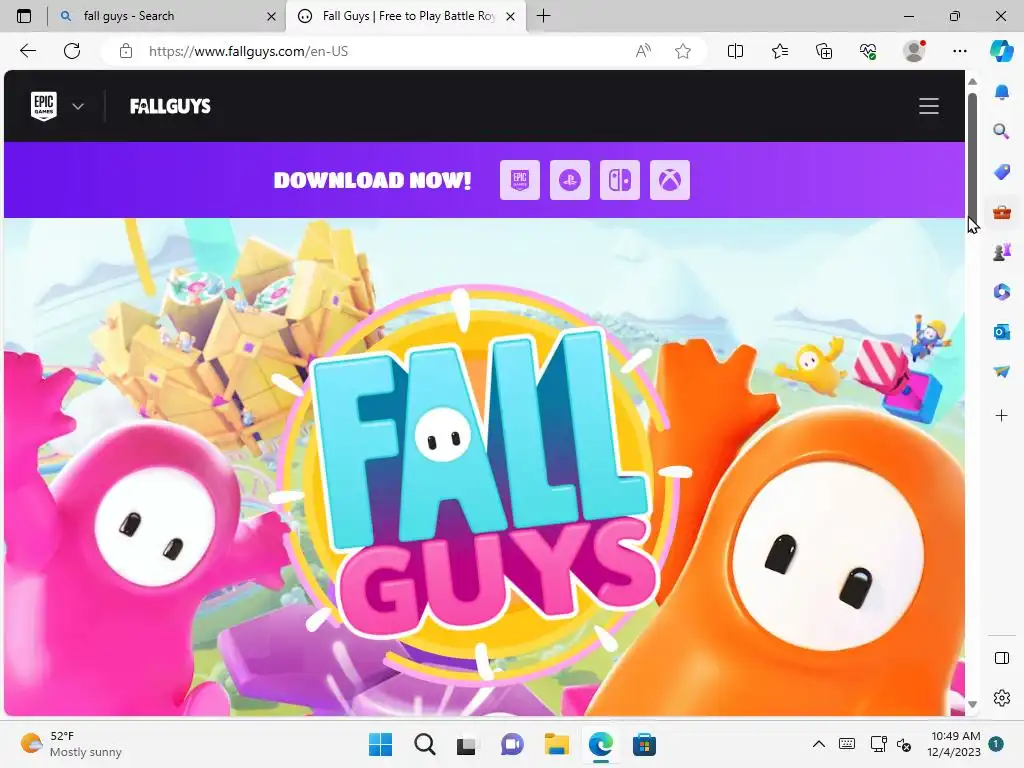The width and height of the screenshot is (1024, 768).
Task: Click the Fall Guys hero logo image
Action: pos(480,483)
